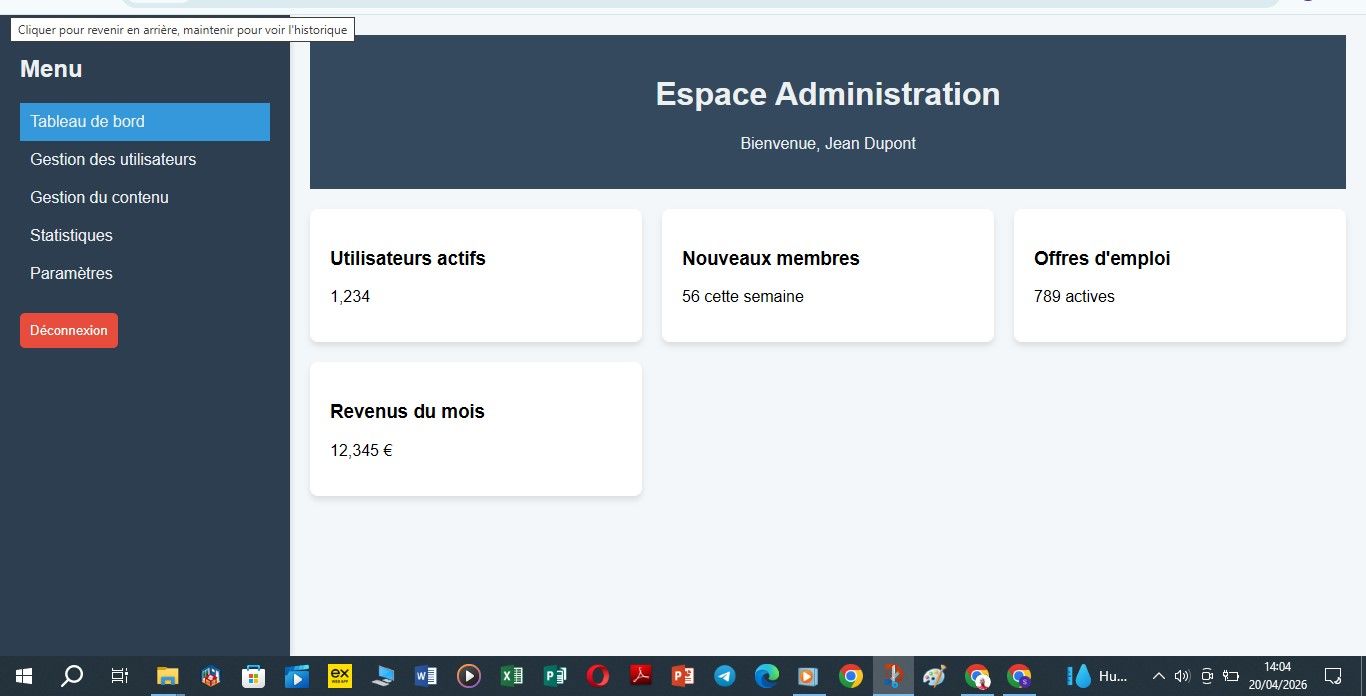
Task: Open Paramètres from the sidebar
Action: click(x=145, y=274)
